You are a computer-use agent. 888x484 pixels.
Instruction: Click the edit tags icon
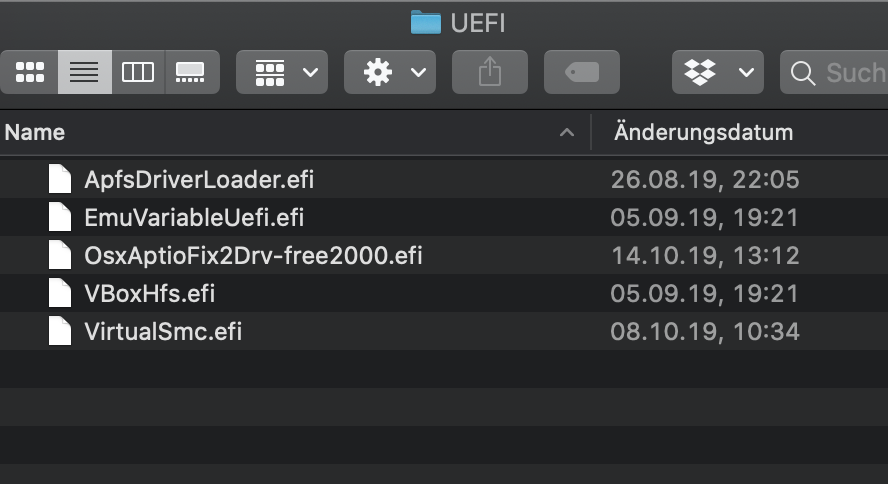(582, 73)
